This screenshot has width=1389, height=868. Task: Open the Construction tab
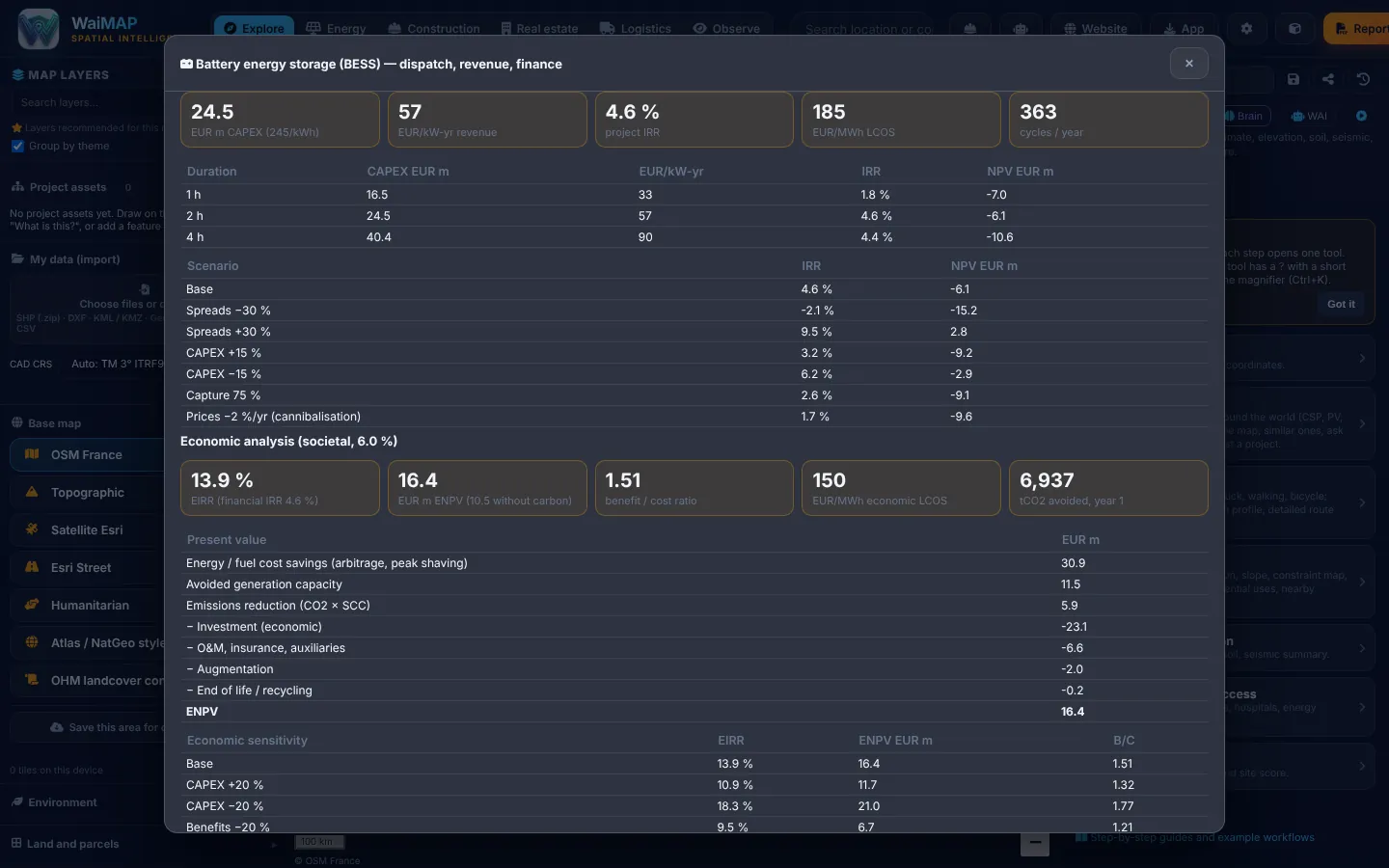tap(433, 29)
